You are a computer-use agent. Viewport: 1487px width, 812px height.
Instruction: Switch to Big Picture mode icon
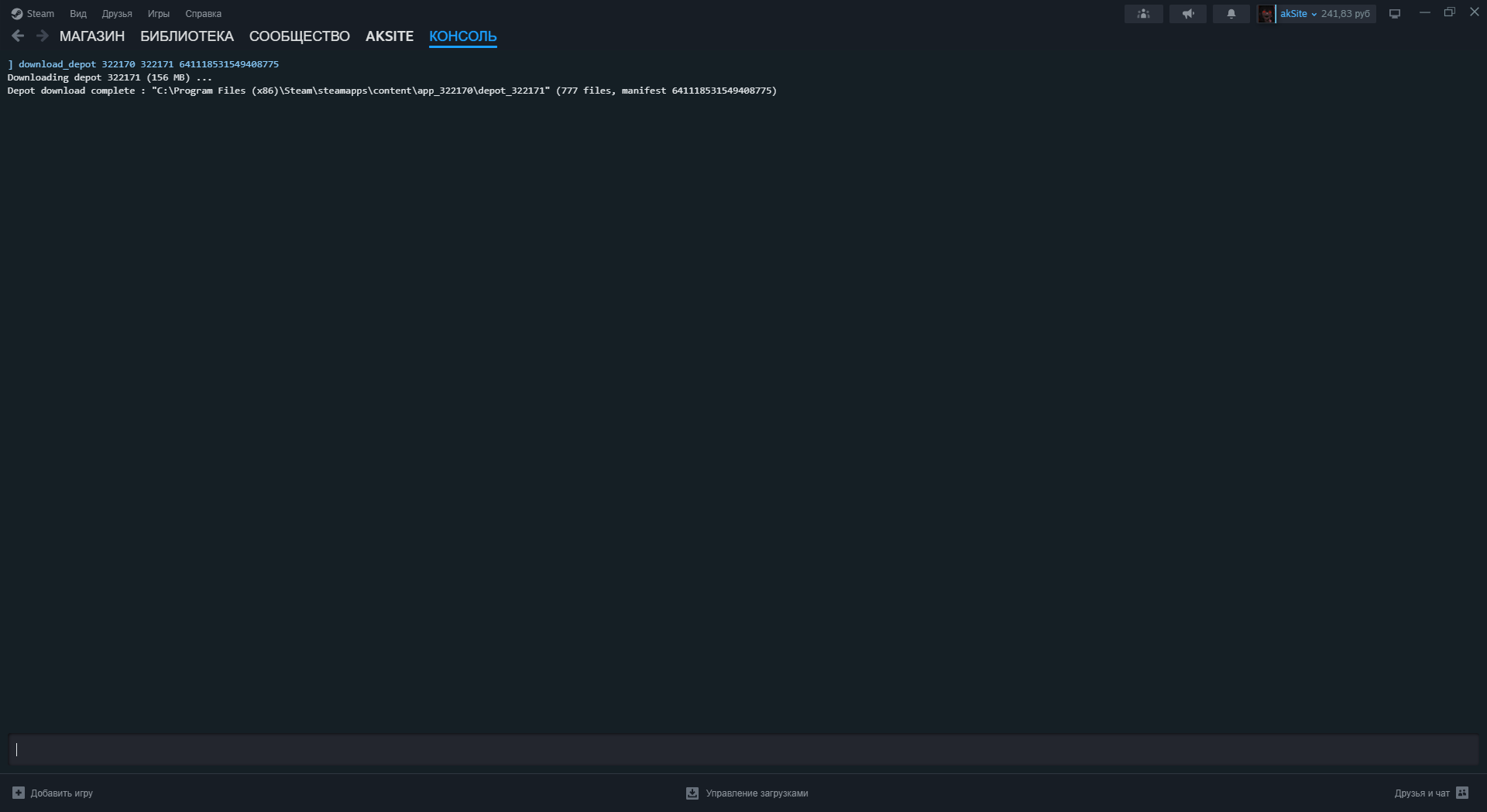[x=1395, y=14]
